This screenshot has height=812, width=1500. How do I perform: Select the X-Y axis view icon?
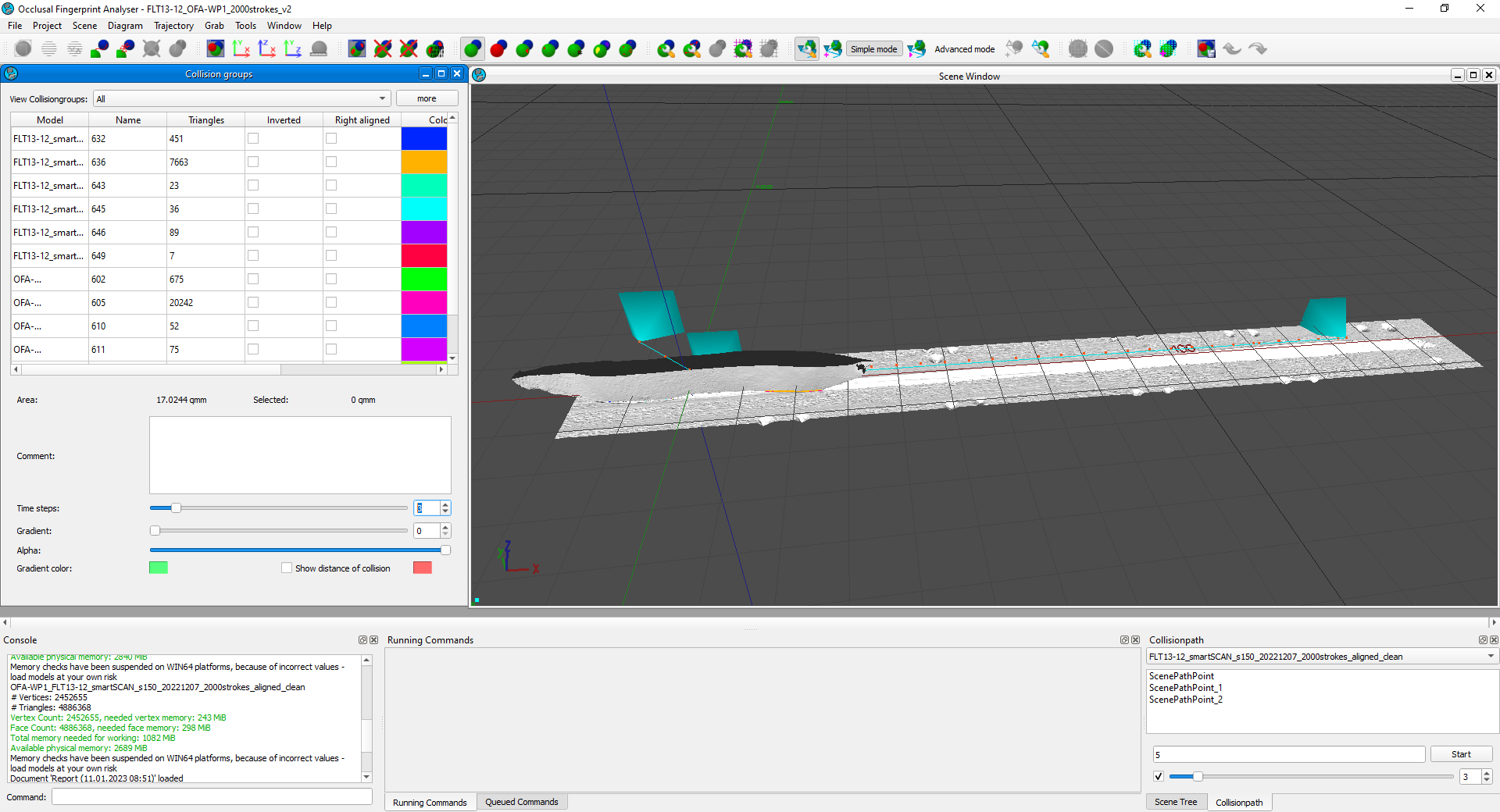pyautogui.click(x=241, y=49)
